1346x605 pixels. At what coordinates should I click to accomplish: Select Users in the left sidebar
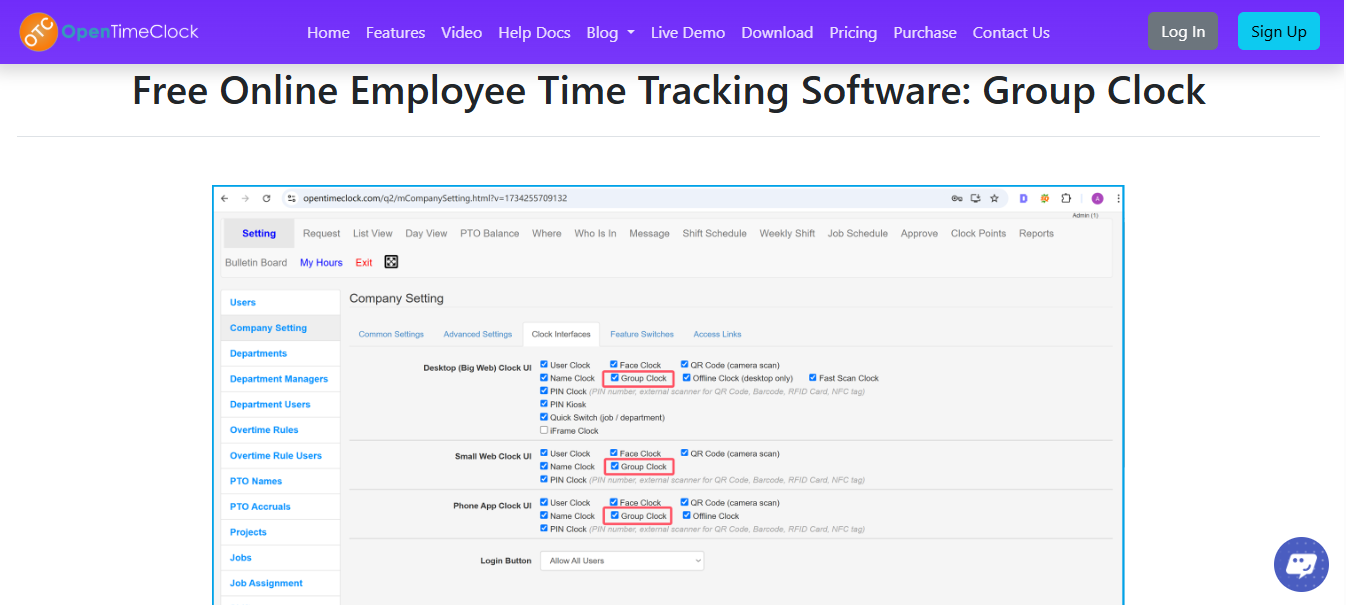click(280, 302)
